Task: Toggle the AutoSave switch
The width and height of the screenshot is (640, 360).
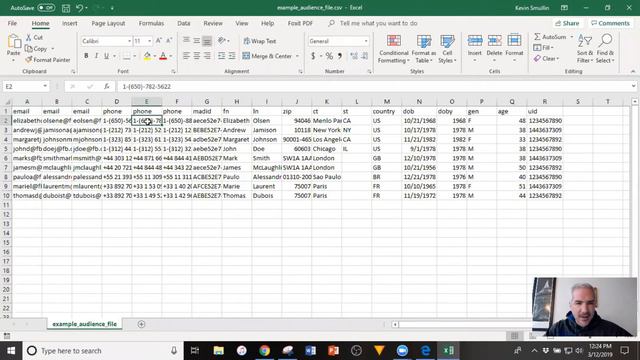Action: [x=46, y=8]
